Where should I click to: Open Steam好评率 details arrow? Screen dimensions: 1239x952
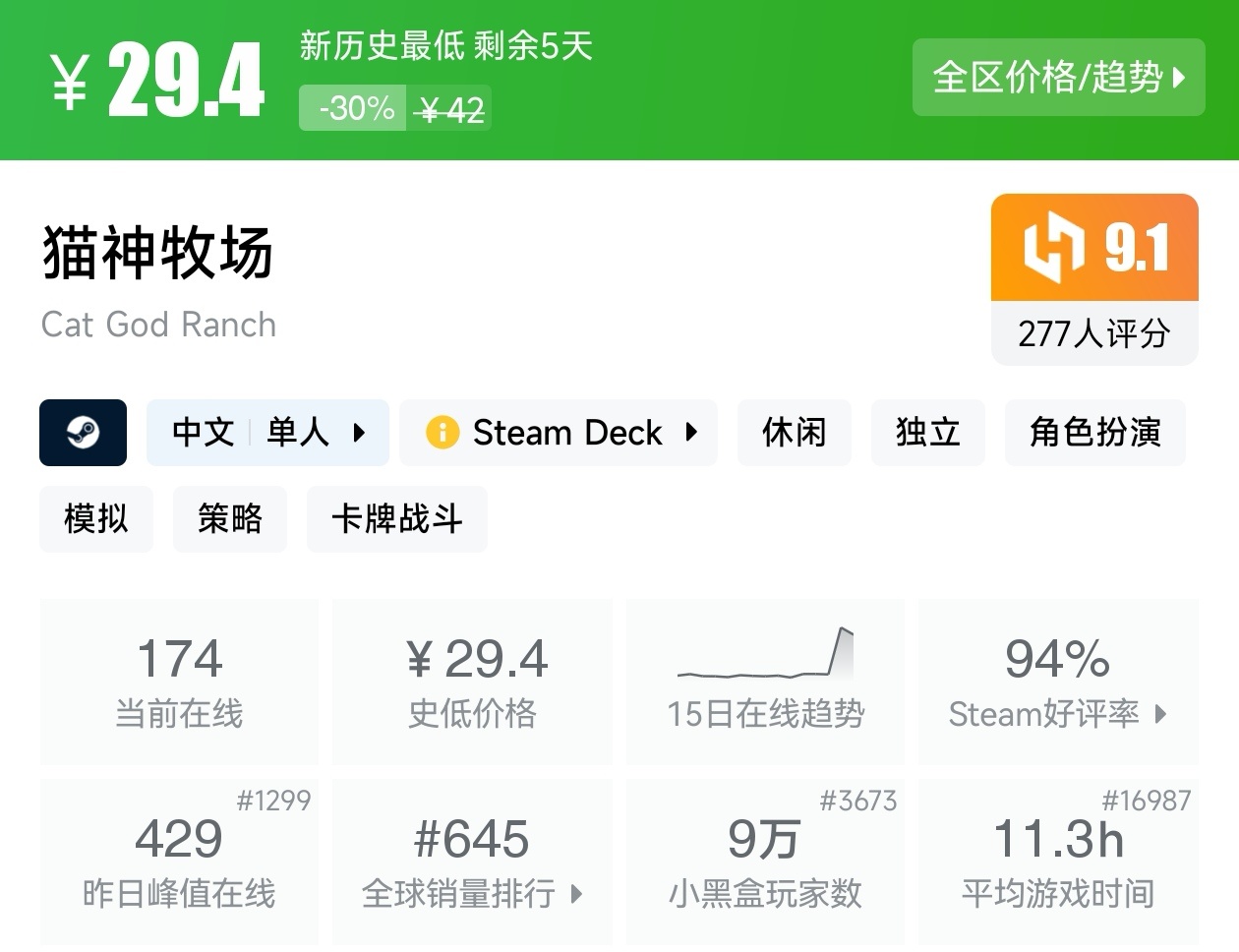pos(1160,714)
